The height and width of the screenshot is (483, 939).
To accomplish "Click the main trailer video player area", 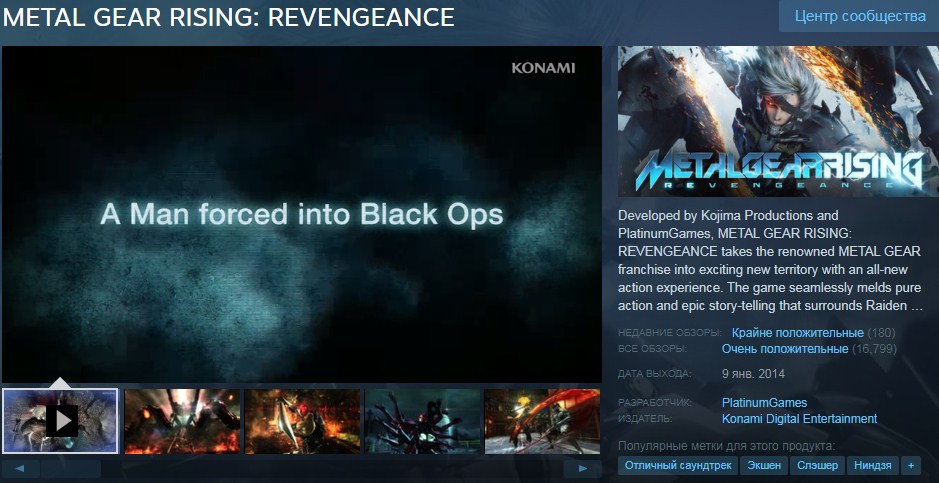I will [x=301, y=214].
